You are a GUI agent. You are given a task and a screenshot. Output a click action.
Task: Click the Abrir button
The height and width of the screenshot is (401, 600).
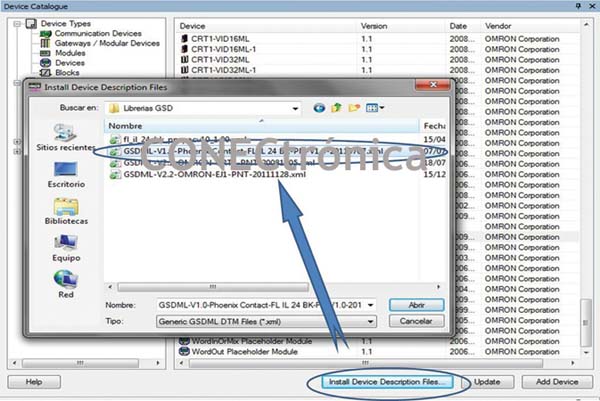pyautogui.click(x=416, y=304)
